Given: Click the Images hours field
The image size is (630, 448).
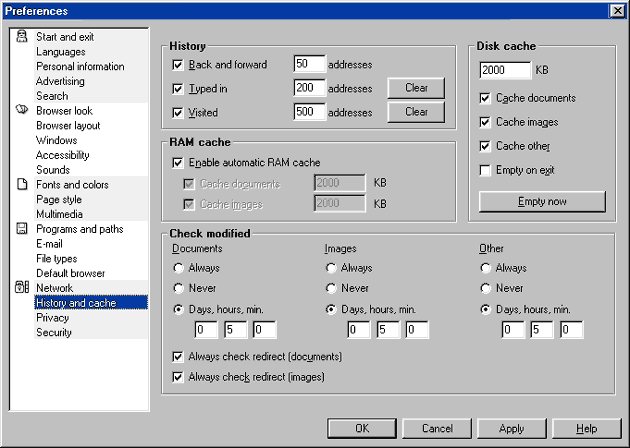Looking at the screenshot, I should coord(388,330).
